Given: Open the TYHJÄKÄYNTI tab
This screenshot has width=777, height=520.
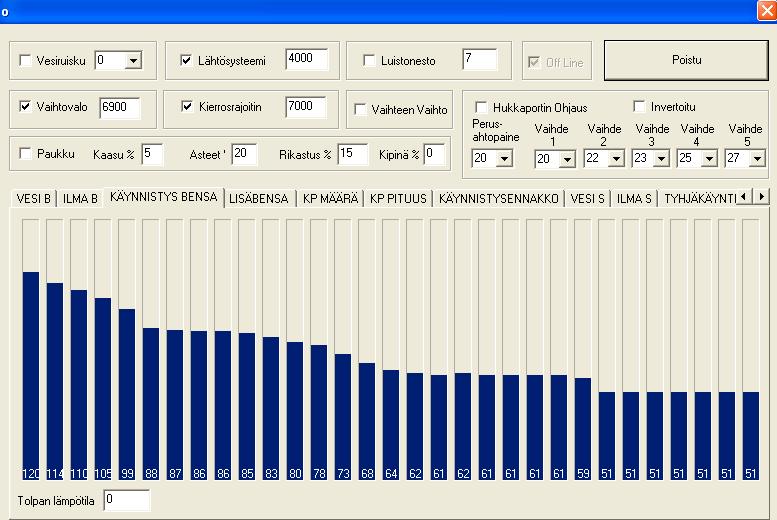Looking at the screenshot, I should click(x=699, y=199).
